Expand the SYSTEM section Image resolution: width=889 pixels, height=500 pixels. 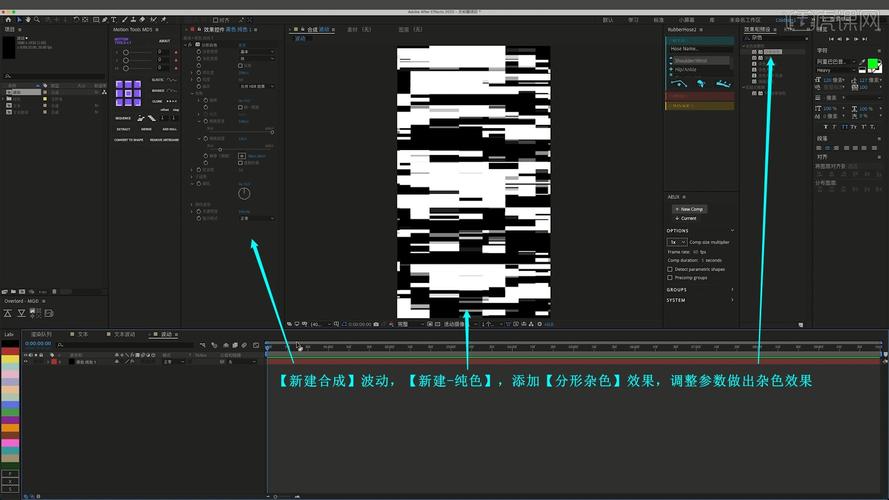[x=700, y=300]
